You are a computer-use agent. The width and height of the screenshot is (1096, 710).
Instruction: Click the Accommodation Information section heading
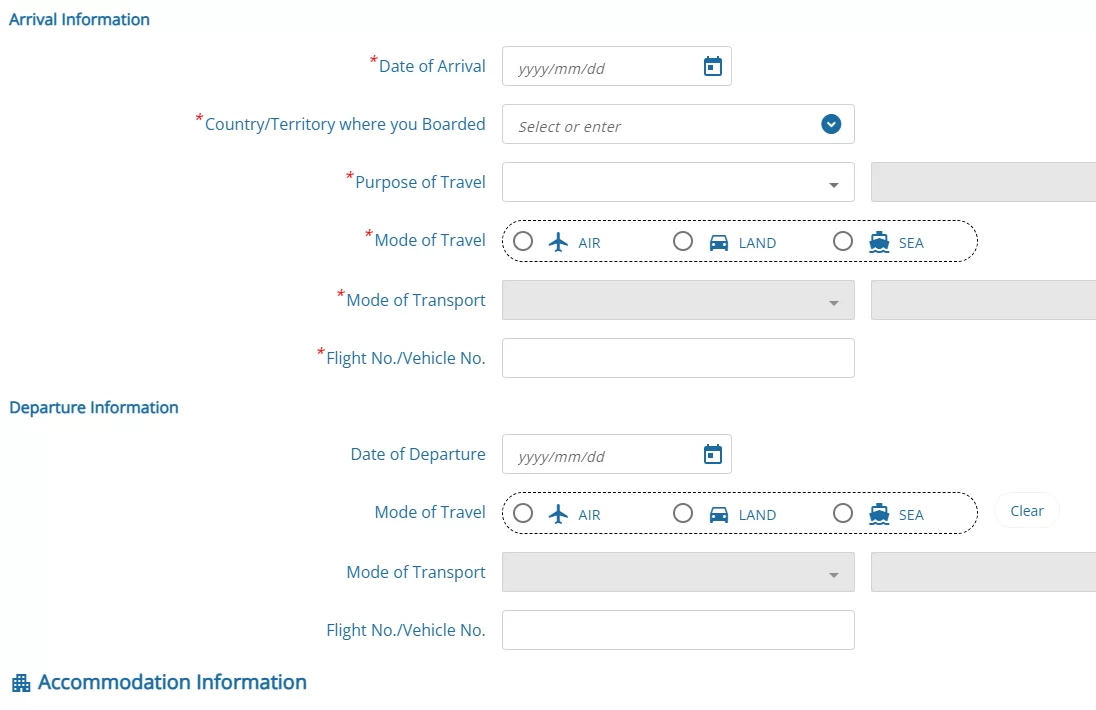(172, 682)
